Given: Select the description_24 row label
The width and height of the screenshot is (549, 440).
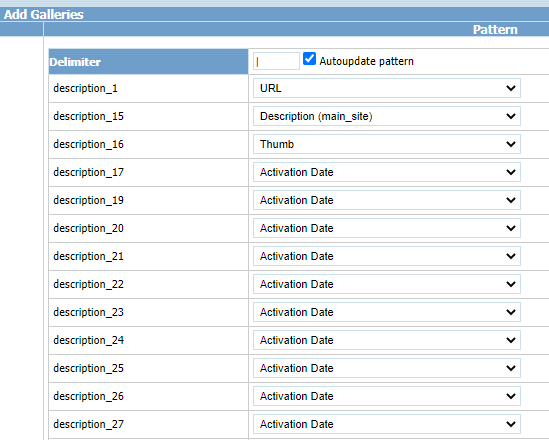Looking at the screenshot, I should click(88, 341).
